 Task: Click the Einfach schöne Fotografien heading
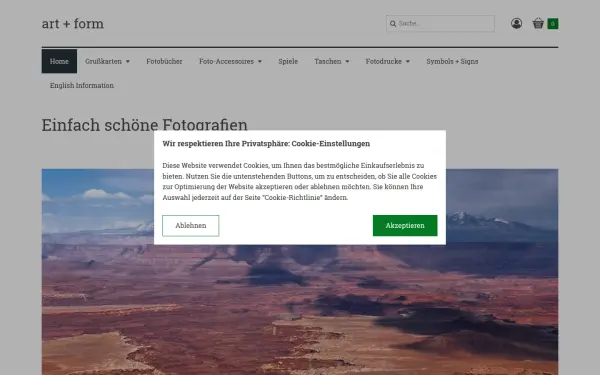click(x=144, y=125)
